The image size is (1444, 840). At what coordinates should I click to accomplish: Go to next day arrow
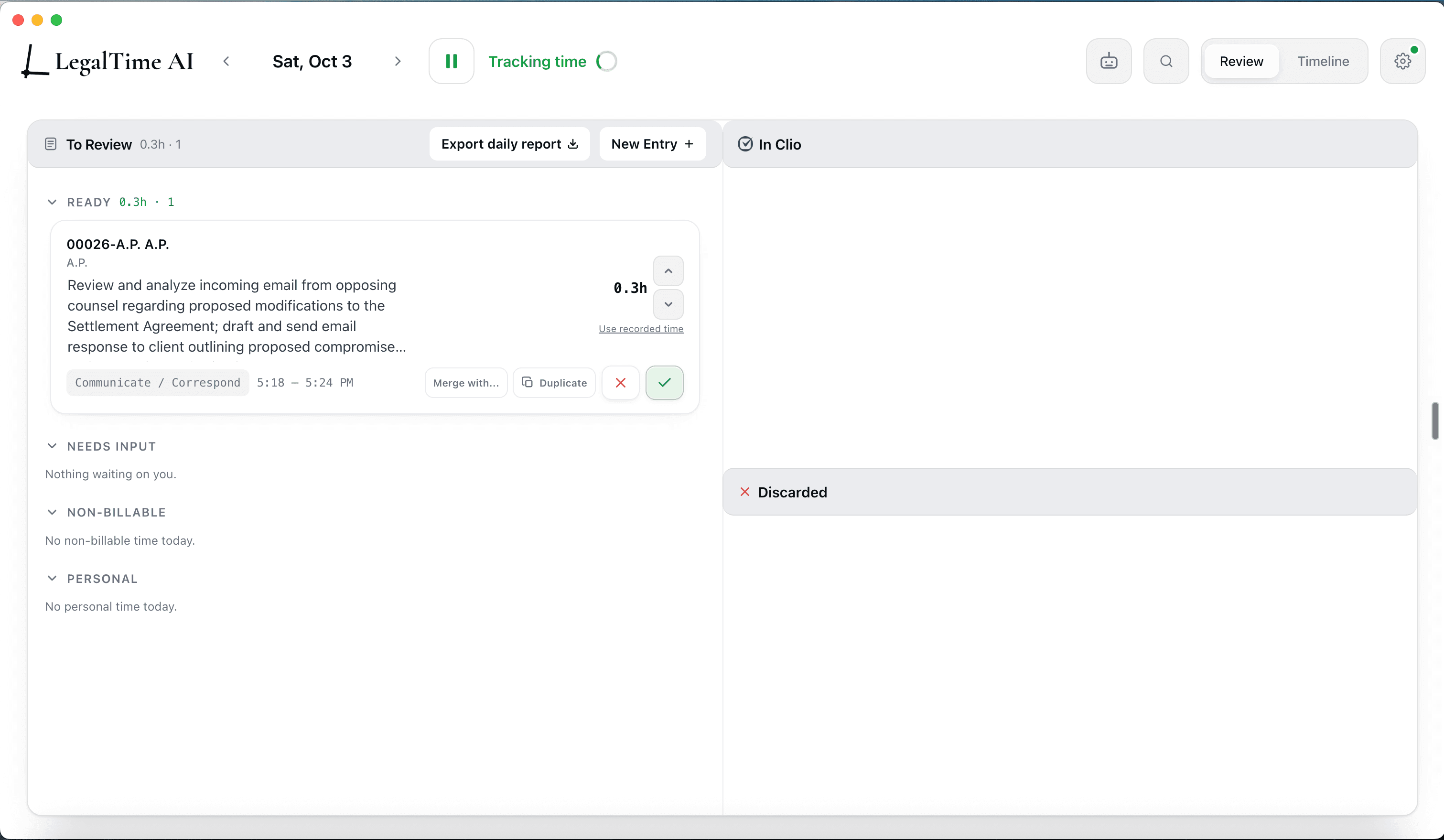[398, 61]
